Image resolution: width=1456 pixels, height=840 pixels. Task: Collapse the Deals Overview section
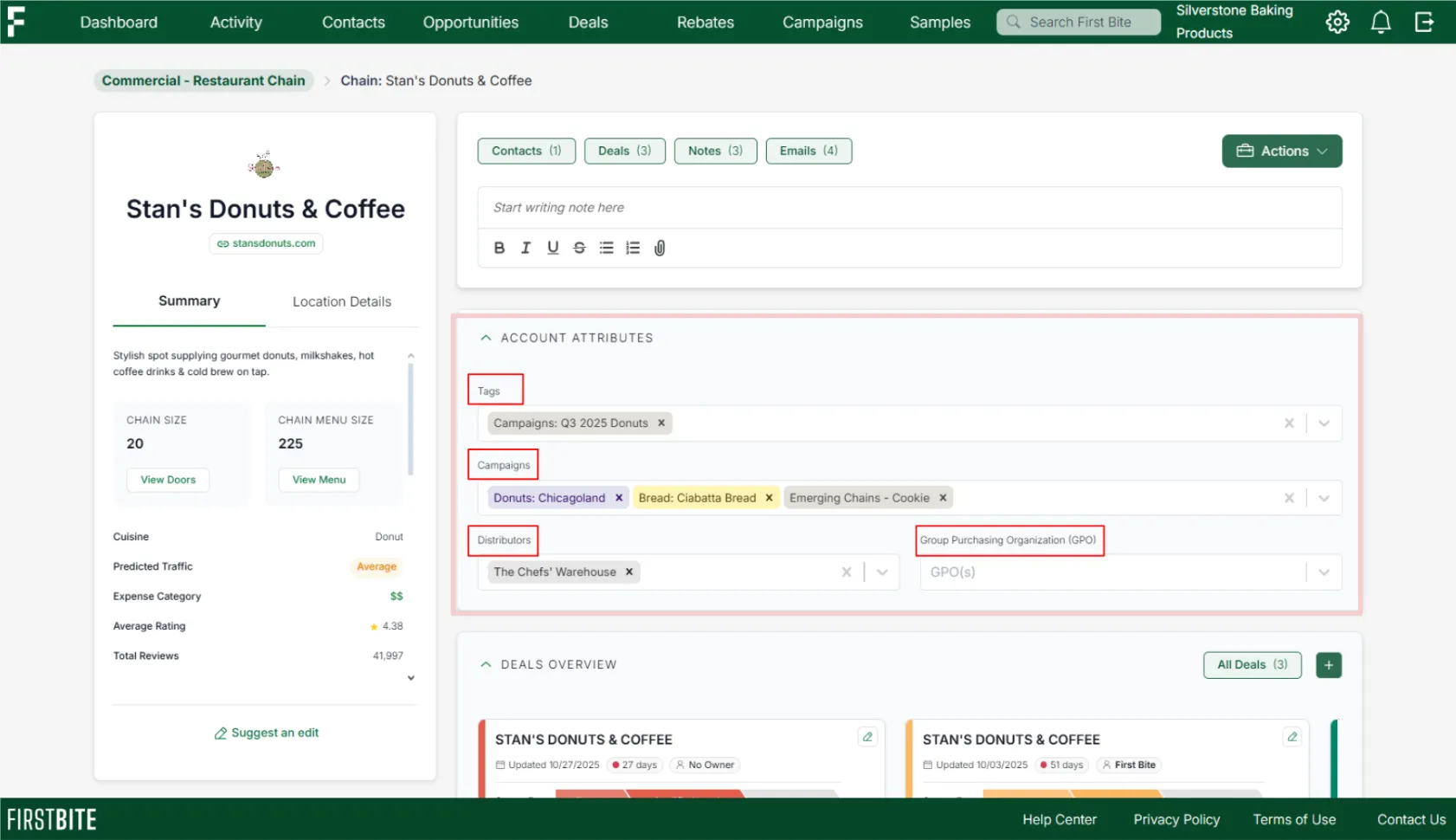[486, 664]
